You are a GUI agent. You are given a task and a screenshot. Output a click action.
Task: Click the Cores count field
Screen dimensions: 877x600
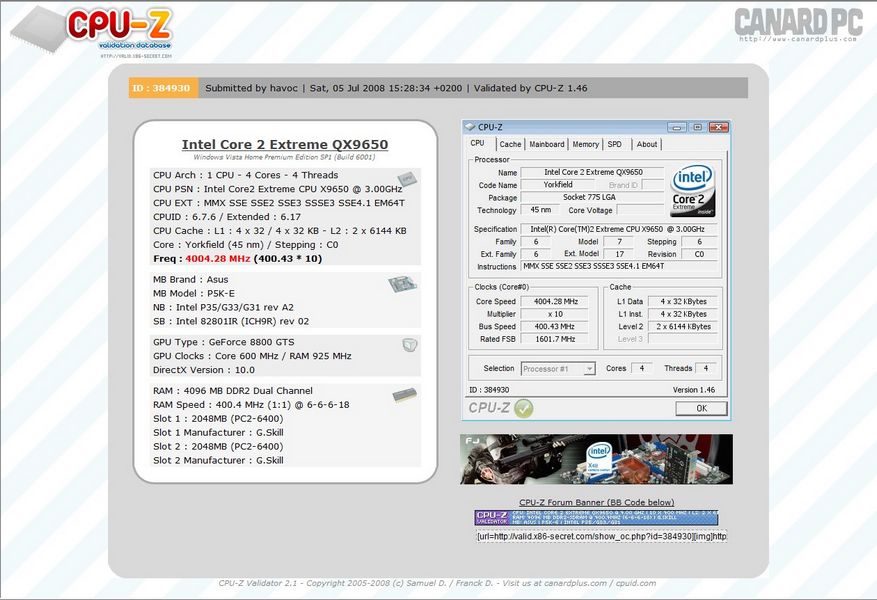(x=642, y=368)
